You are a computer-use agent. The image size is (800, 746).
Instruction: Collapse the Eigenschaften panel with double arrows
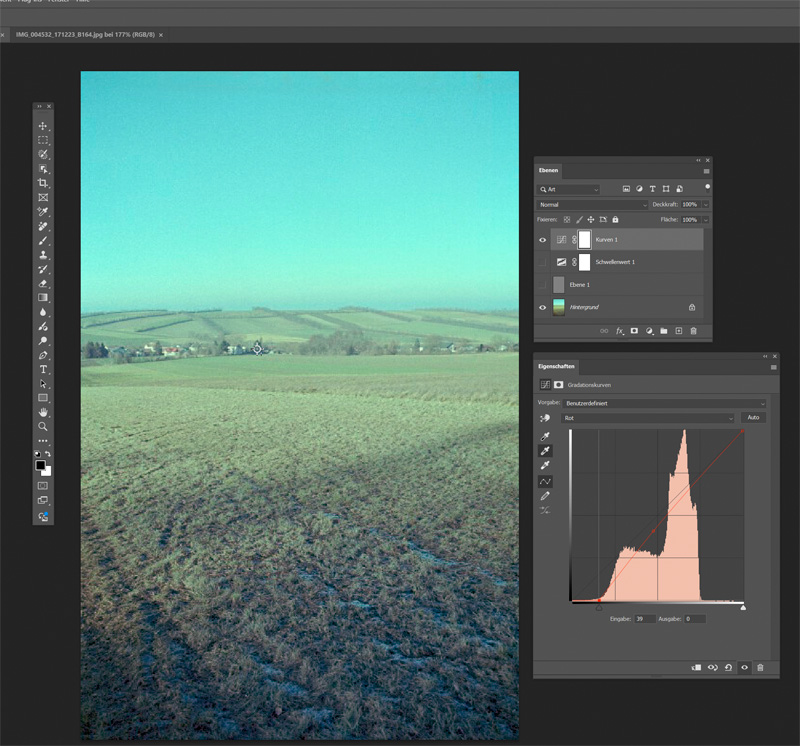(x=765, y=356)
